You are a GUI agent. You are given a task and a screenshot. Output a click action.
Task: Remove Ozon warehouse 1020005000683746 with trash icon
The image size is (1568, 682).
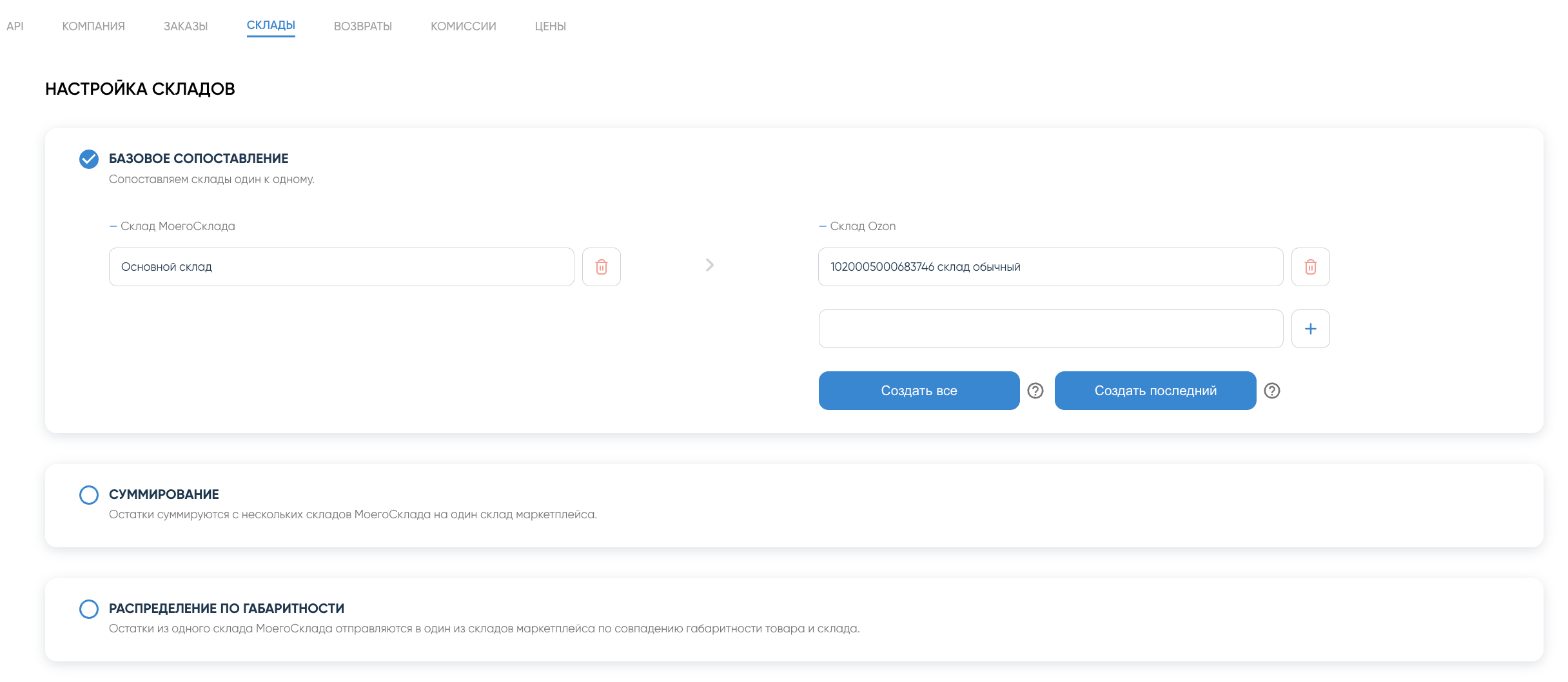pyautogui.click(x=1310, y=267)
